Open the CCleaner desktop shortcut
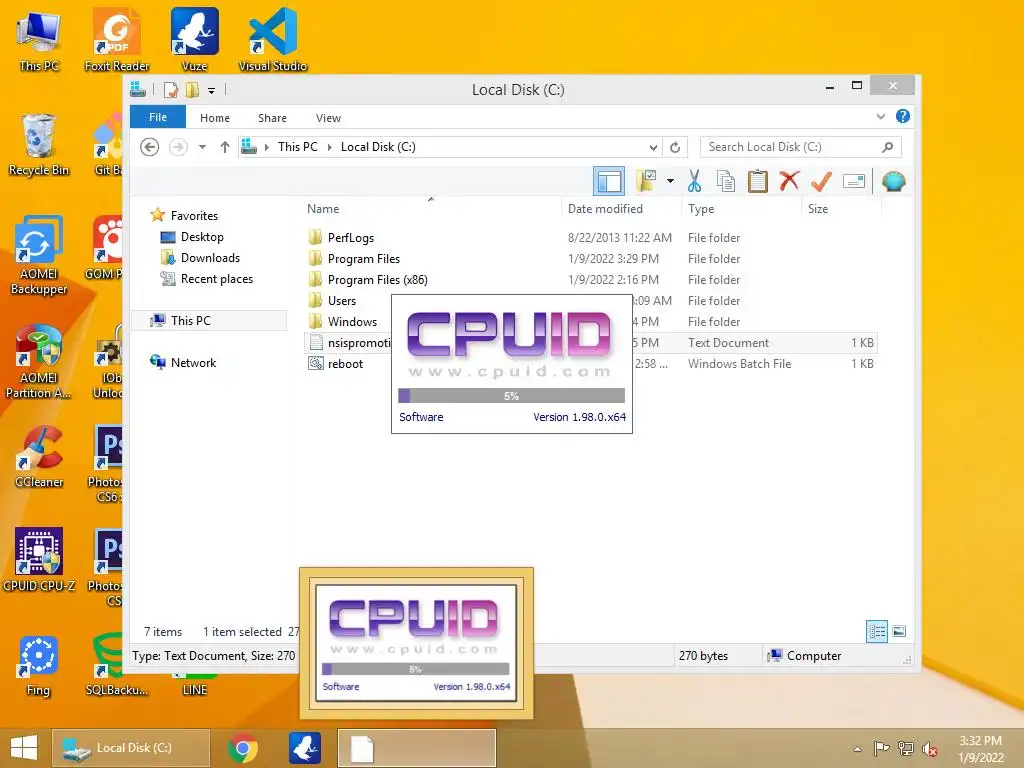 (39, 456)
